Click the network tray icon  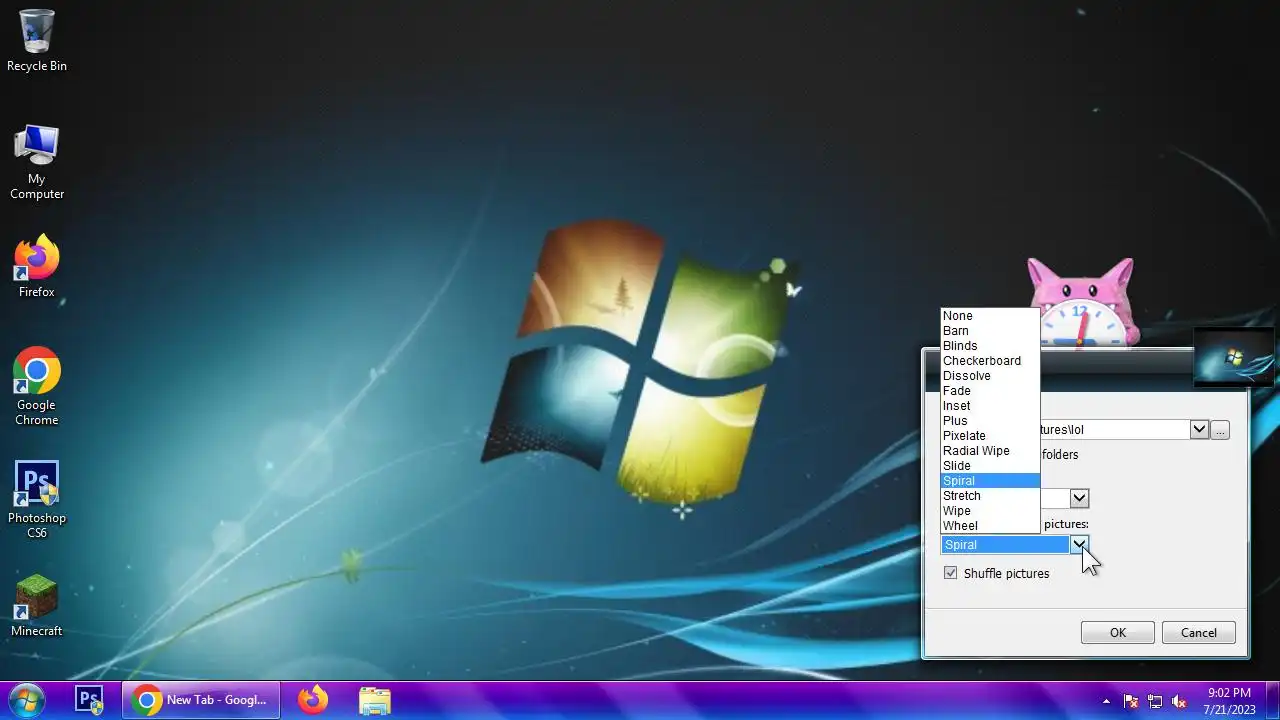click(1155, 701)
